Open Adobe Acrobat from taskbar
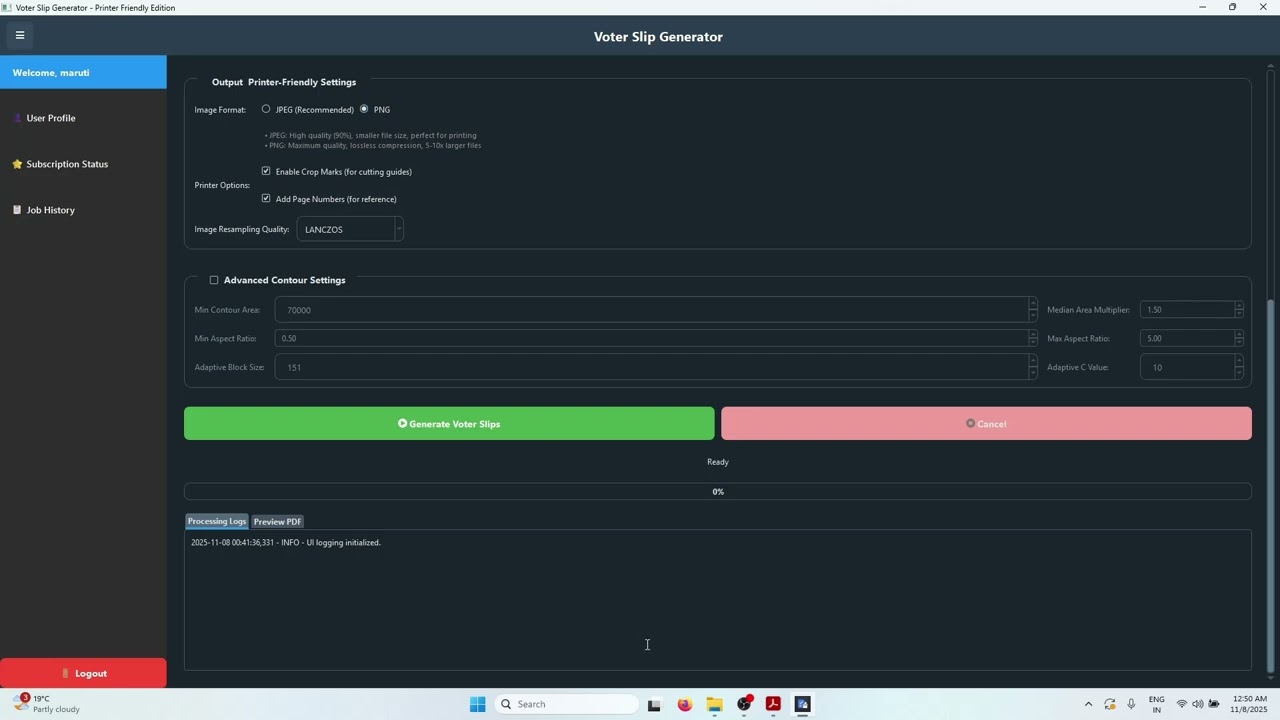Viewport: 1280px width, 720px height. [x=773, y=704]
